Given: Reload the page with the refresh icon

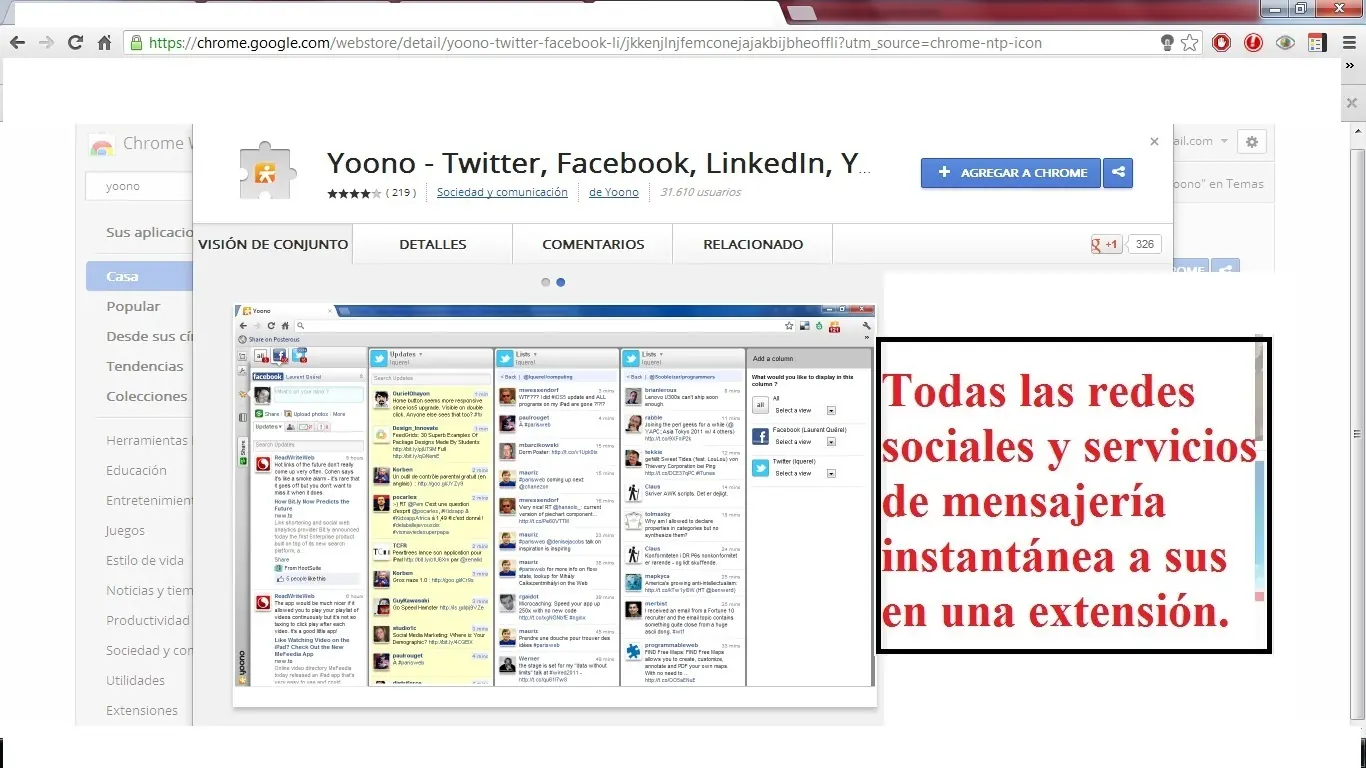Looking at the screenshot, I should tap(75, 43).
